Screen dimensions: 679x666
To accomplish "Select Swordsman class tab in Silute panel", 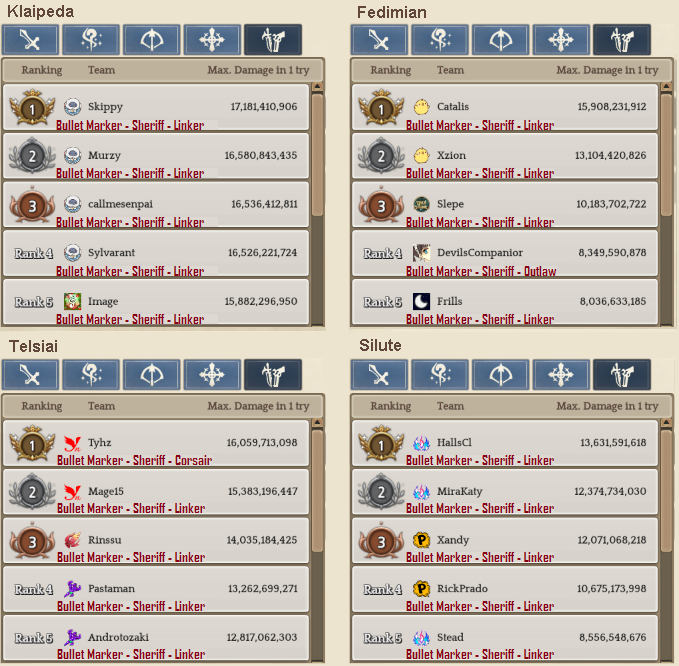I will click(x=379, y=375).
